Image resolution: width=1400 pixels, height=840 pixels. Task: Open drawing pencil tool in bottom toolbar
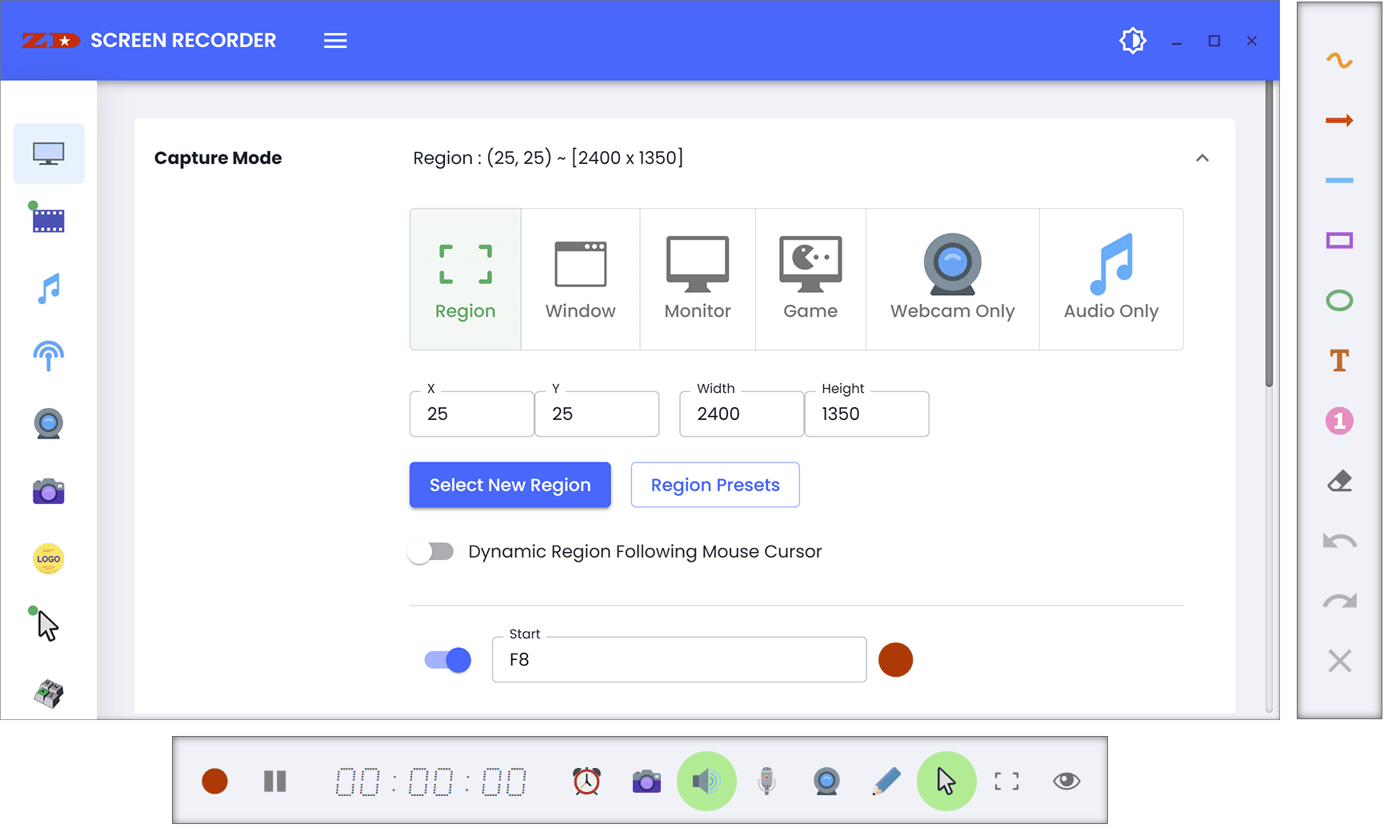click(886, 781)
